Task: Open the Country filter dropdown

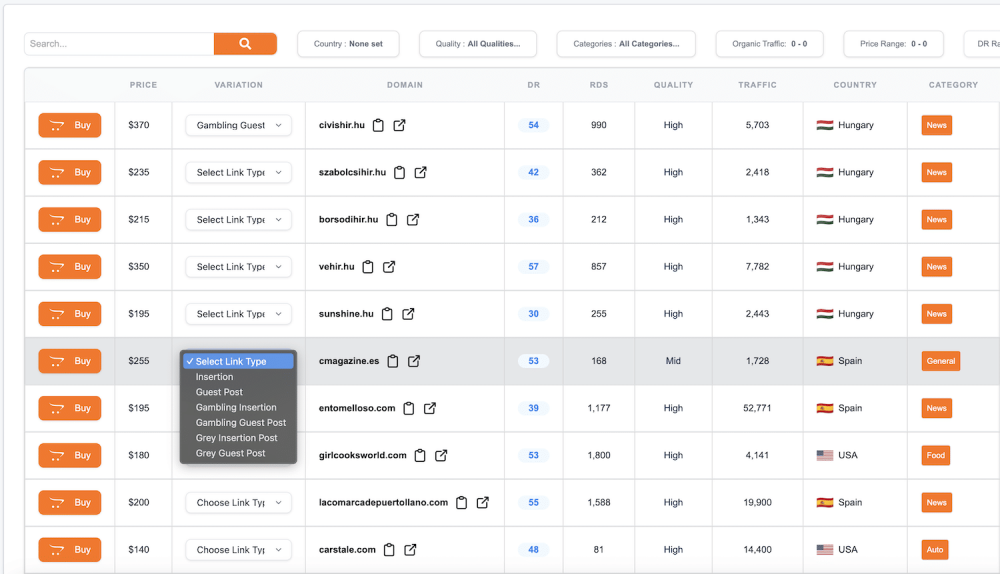Action: click(348, 44)
